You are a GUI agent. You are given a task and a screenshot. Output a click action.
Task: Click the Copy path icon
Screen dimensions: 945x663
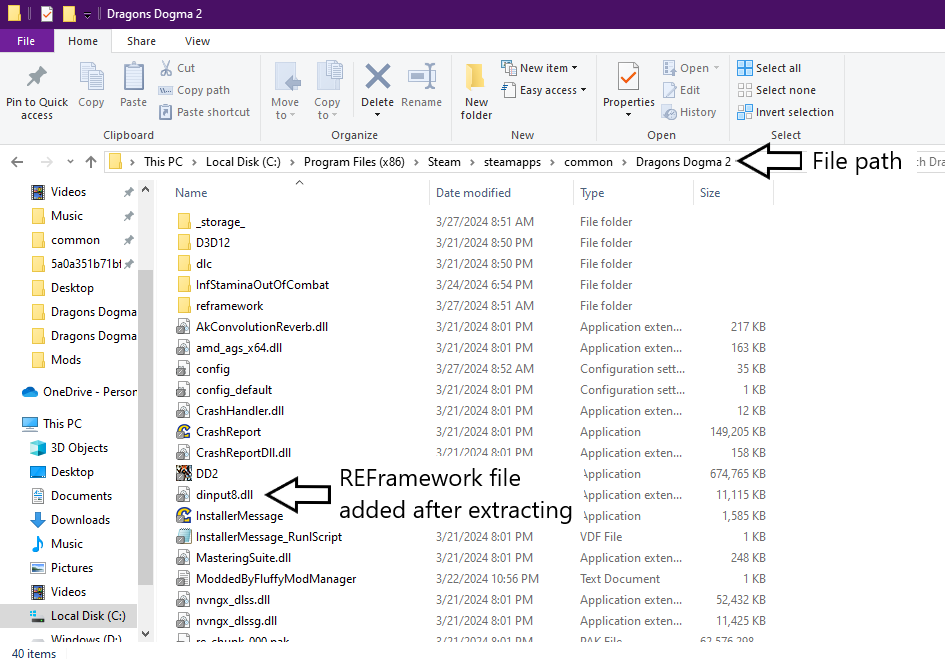[x=166, y=90]
